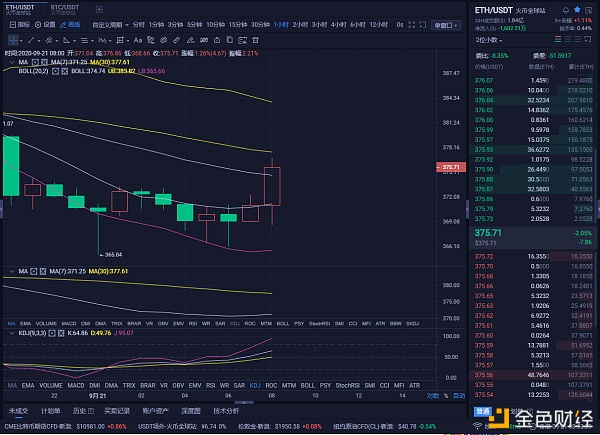This screenshot has height=435, width=600.
Task: Select the 30分钟 timeframe
Action: coord(260,25)
